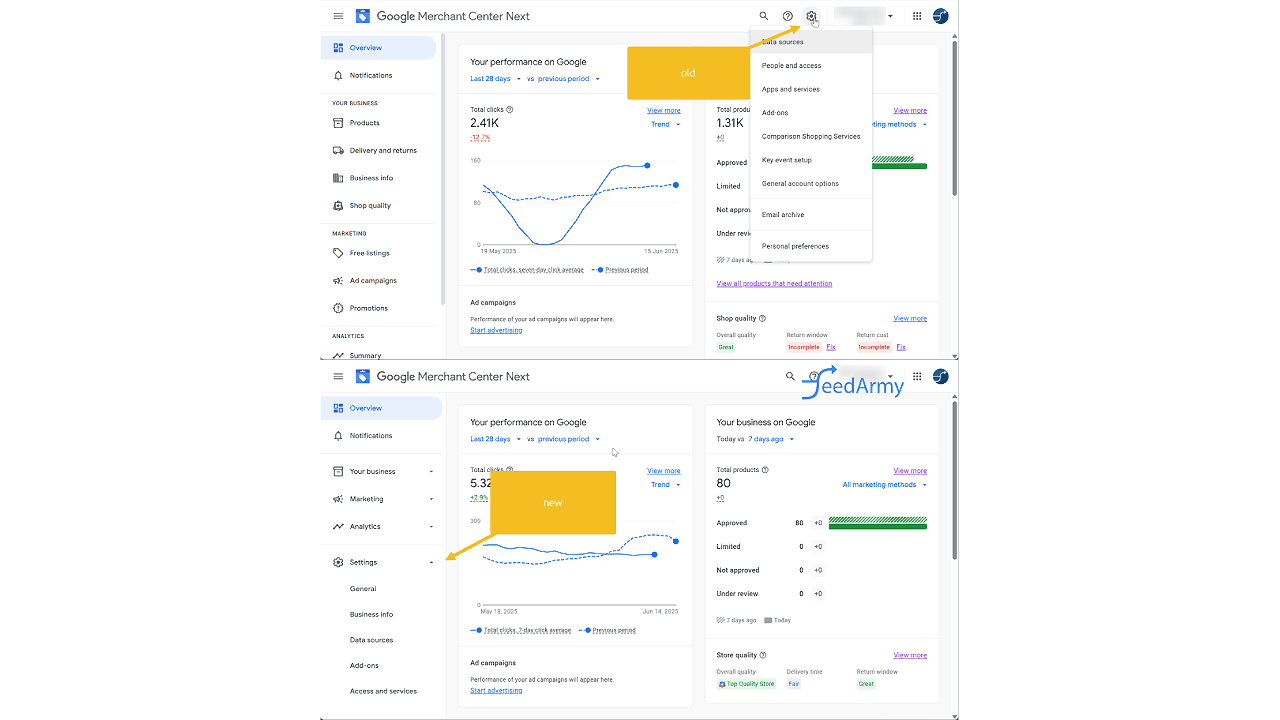
Task: Click info icon beside Total products in lower screenshot
Action: (x=765, y=470)
